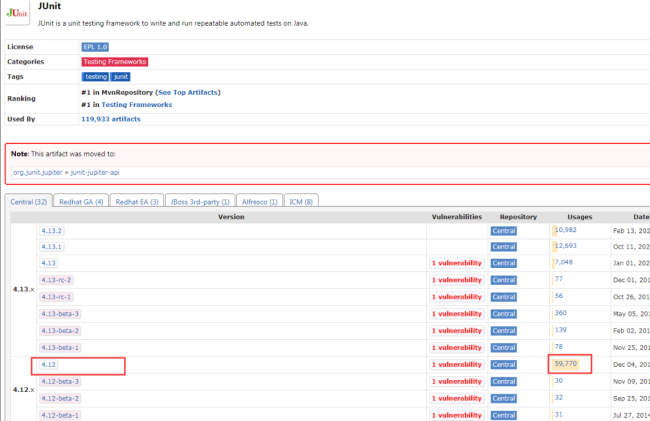Screen dimensions: 650x421
Task: Open version 4.13 release
Action: [x=48, y=263]
